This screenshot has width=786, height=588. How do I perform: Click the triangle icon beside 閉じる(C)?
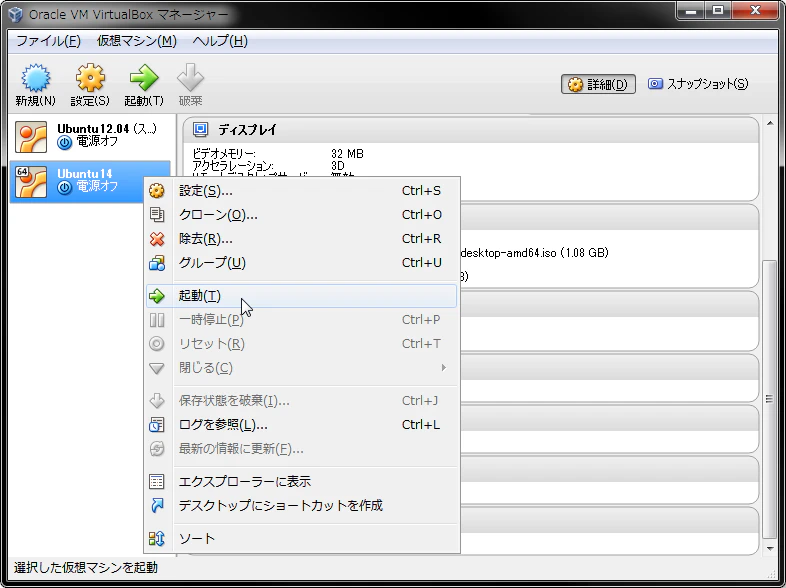click(157, 368)
